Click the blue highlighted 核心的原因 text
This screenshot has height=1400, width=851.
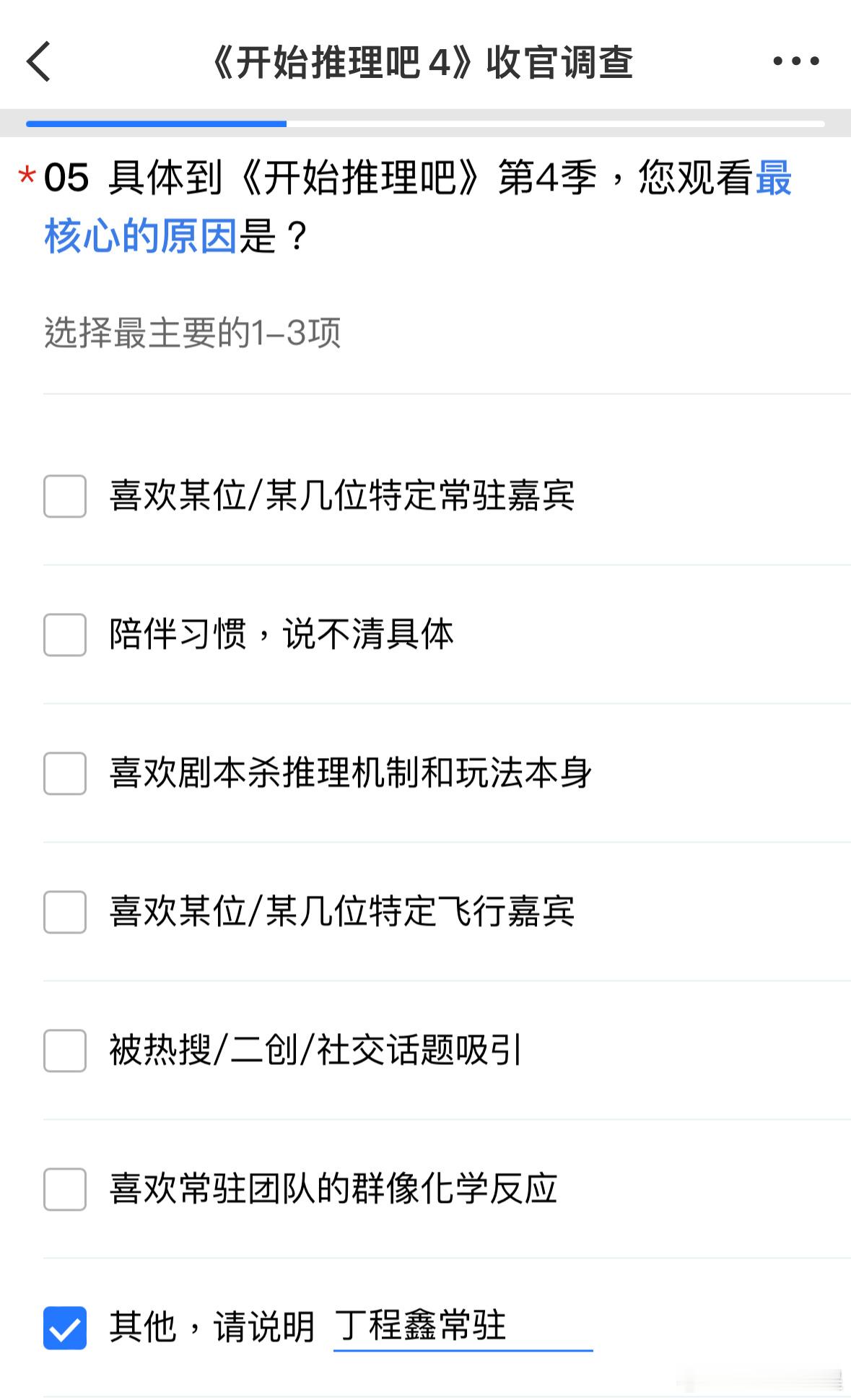(x=141, y=235)
